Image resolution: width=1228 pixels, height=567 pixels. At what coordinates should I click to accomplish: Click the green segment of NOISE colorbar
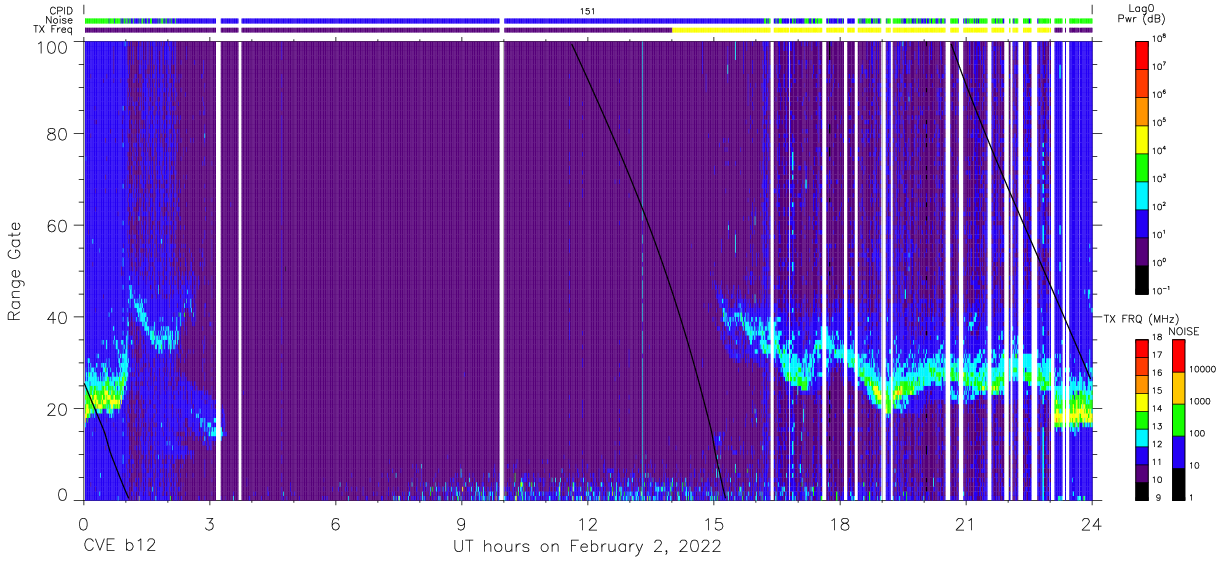[x=1179, y=418]
